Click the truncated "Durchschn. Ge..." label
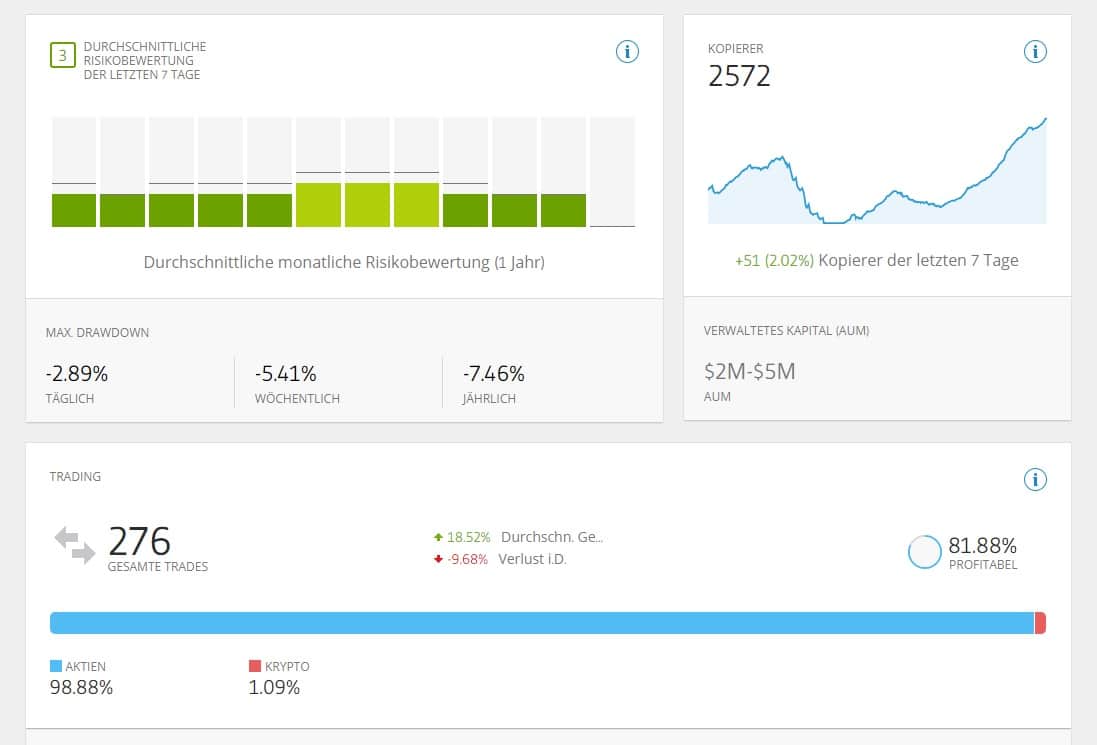 552,537
